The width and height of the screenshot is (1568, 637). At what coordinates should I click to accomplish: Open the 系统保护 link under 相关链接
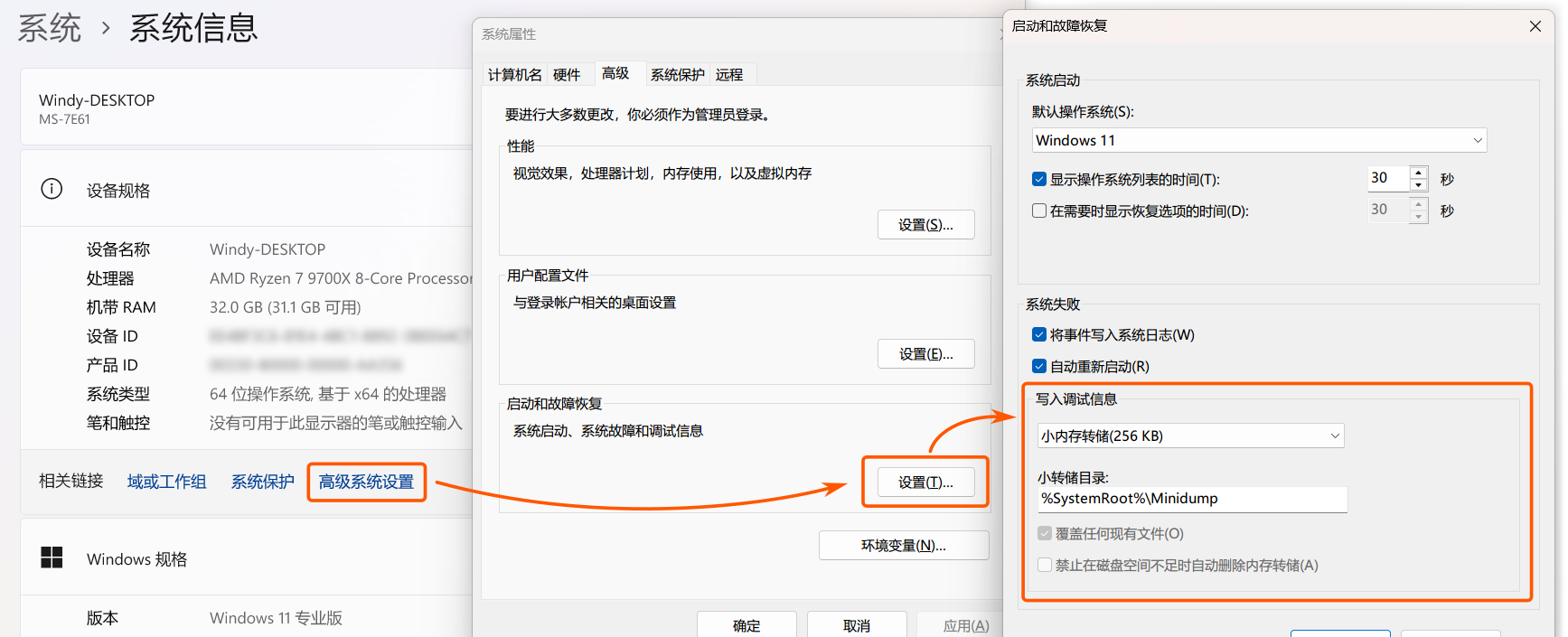263,482
